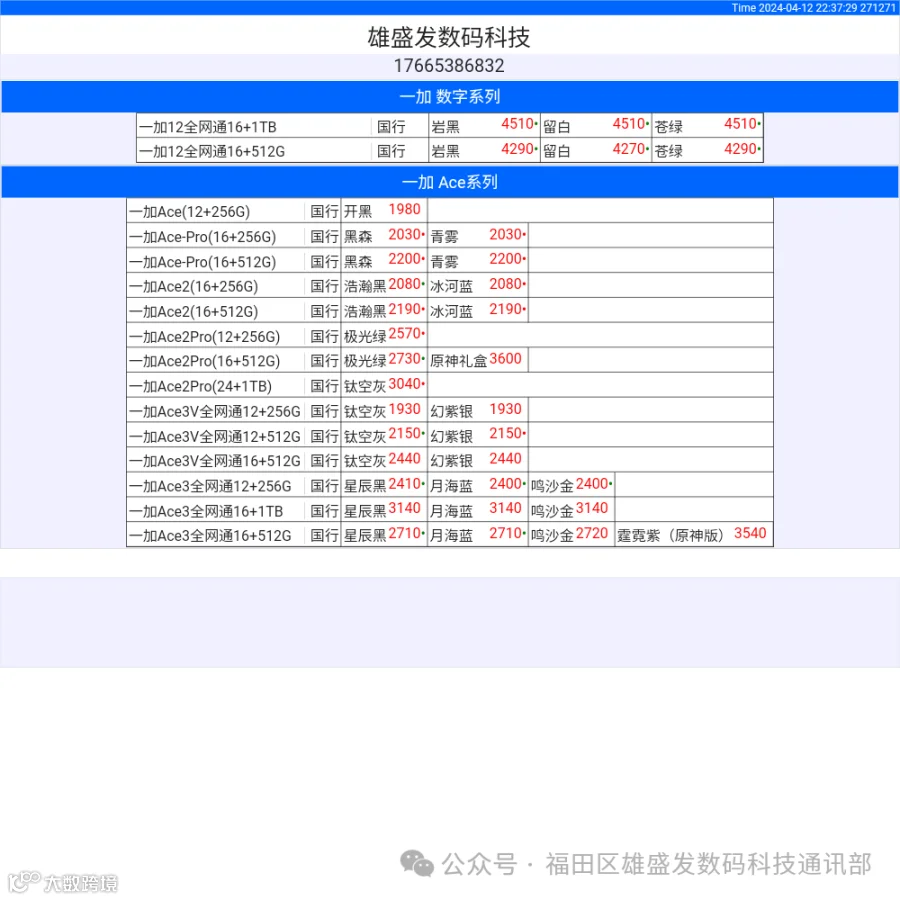Screen dimensions: 900x900
Task: Select the 一加Ace2(16+512G) model name
Action: tap(193, 312)
